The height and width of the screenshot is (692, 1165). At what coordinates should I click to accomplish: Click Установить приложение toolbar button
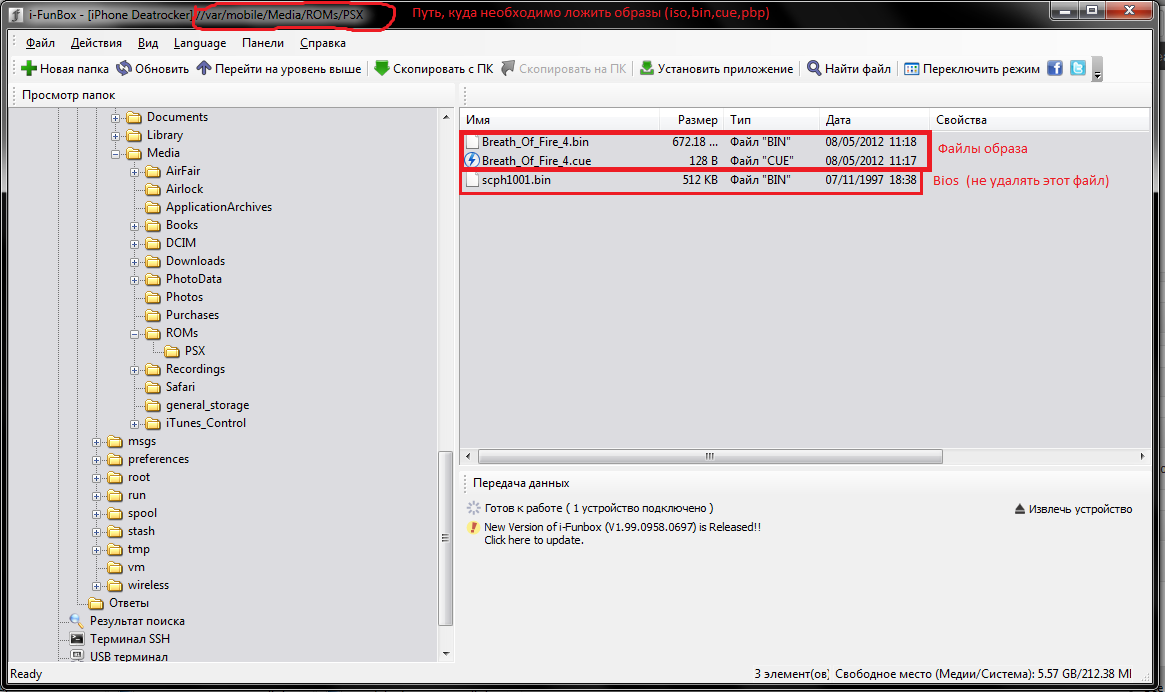click(716, 69)
